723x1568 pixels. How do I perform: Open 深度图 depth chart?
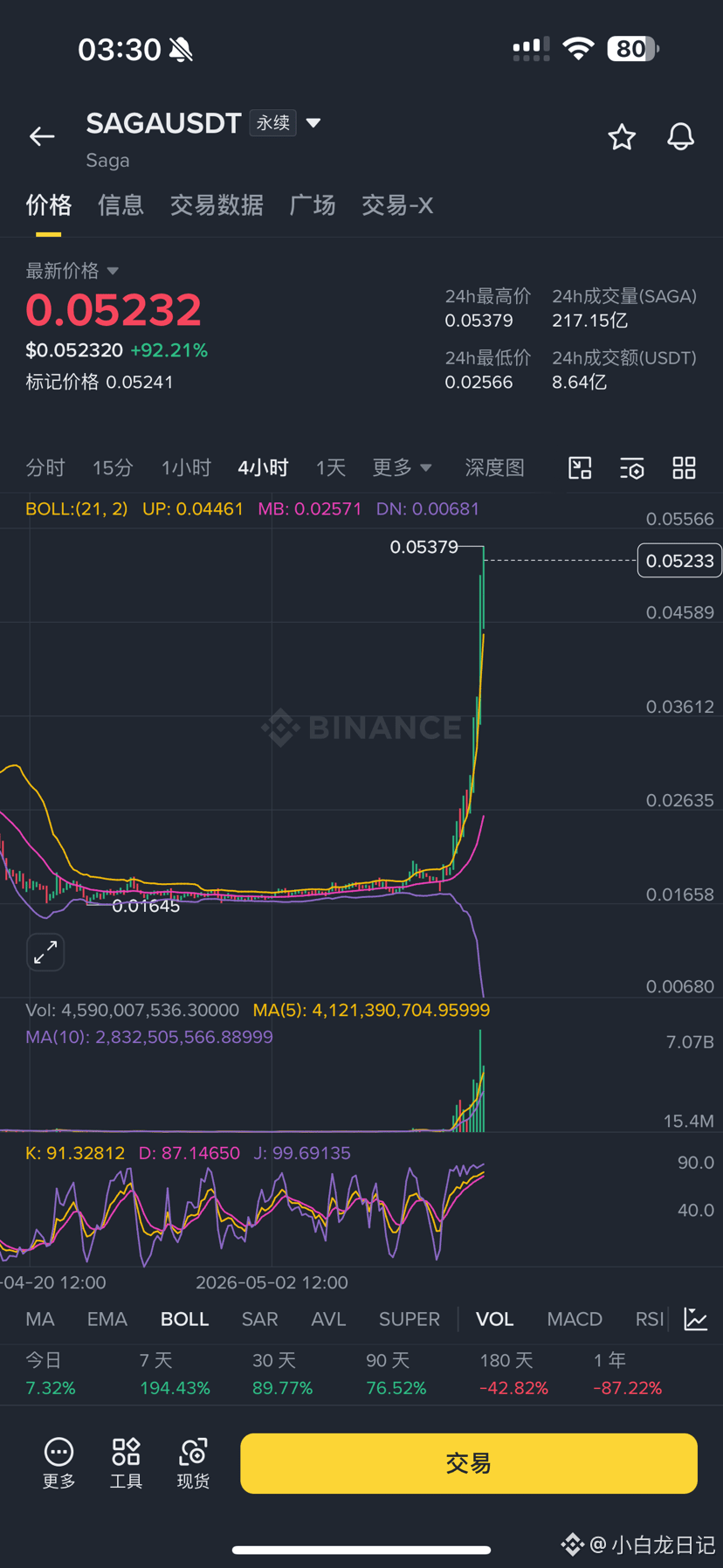coord(494,467)
